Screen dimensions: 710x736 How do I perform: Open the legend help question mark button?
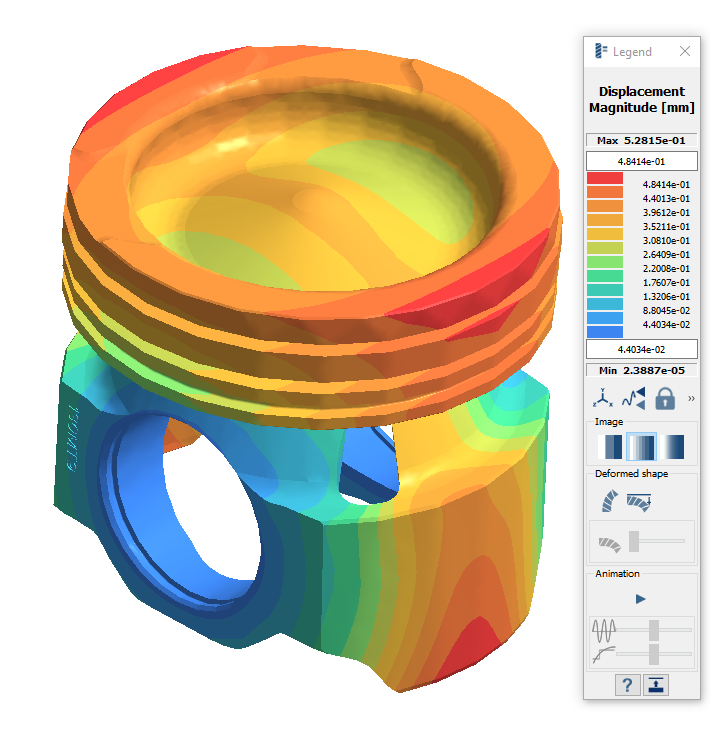[627, 685]
